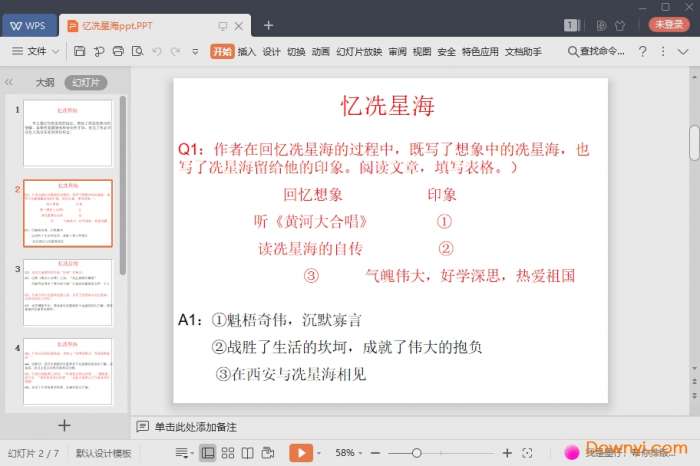
Task: Click the slide panel scrollbar
Action: [x=123, y=185]
